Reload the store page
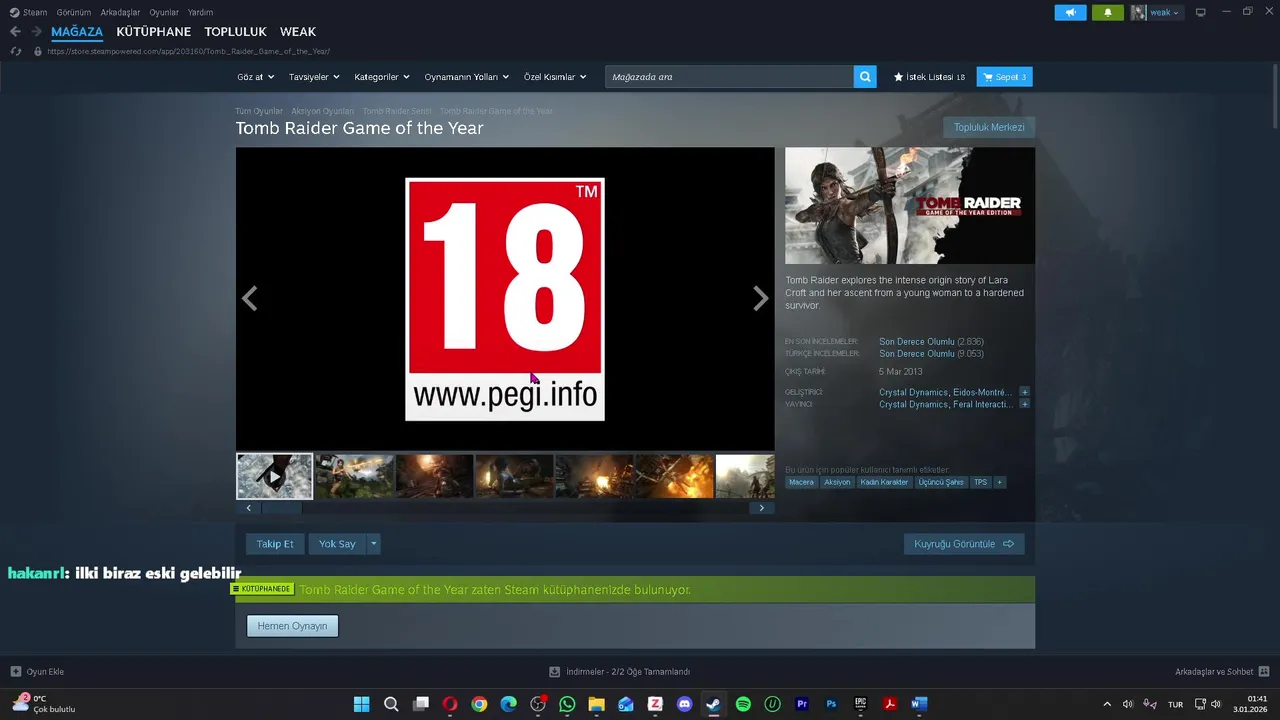 (x=15, y=51)
